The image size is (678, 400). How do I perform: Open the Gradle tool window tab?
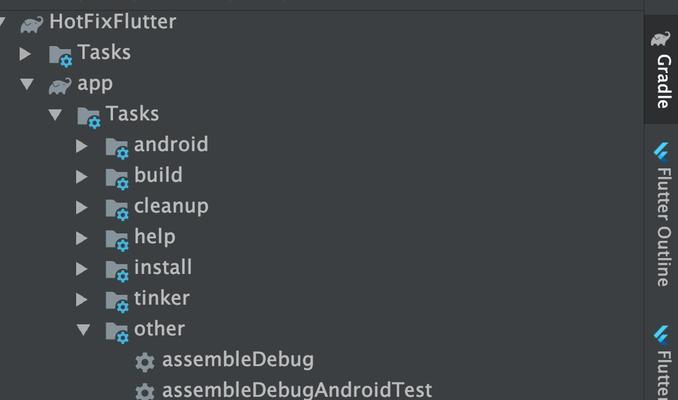coord(661,70)
